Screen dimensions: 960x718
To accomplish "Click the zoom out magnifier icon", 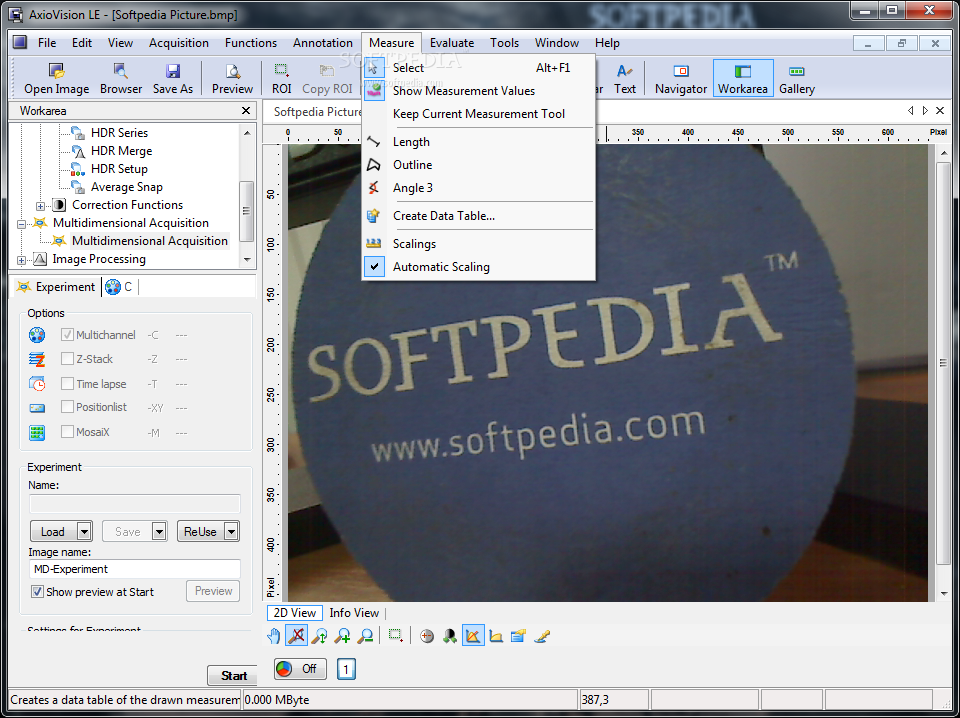I will (x=366, y=636).
